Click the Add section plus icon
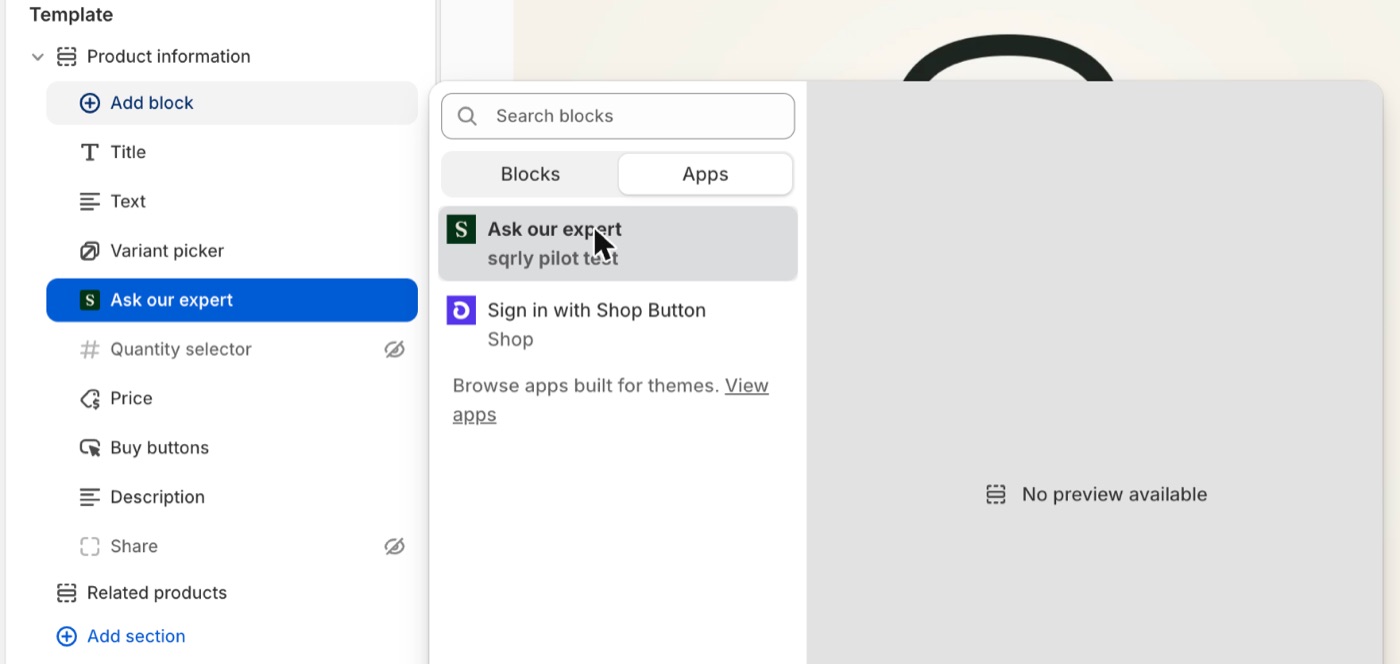 point(66,636)
